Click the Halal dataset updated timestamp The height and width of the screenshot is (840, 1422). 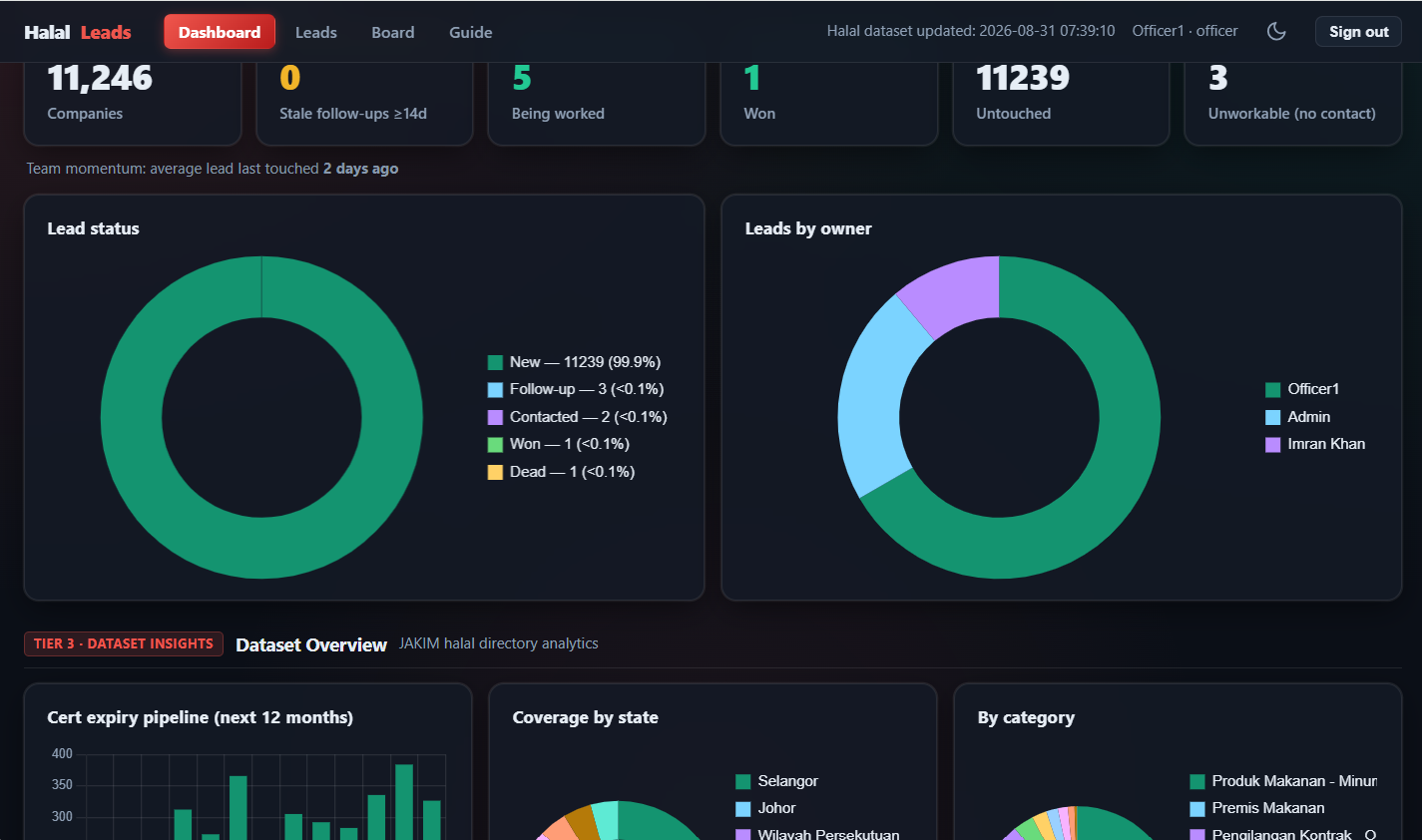pos(971,31)
